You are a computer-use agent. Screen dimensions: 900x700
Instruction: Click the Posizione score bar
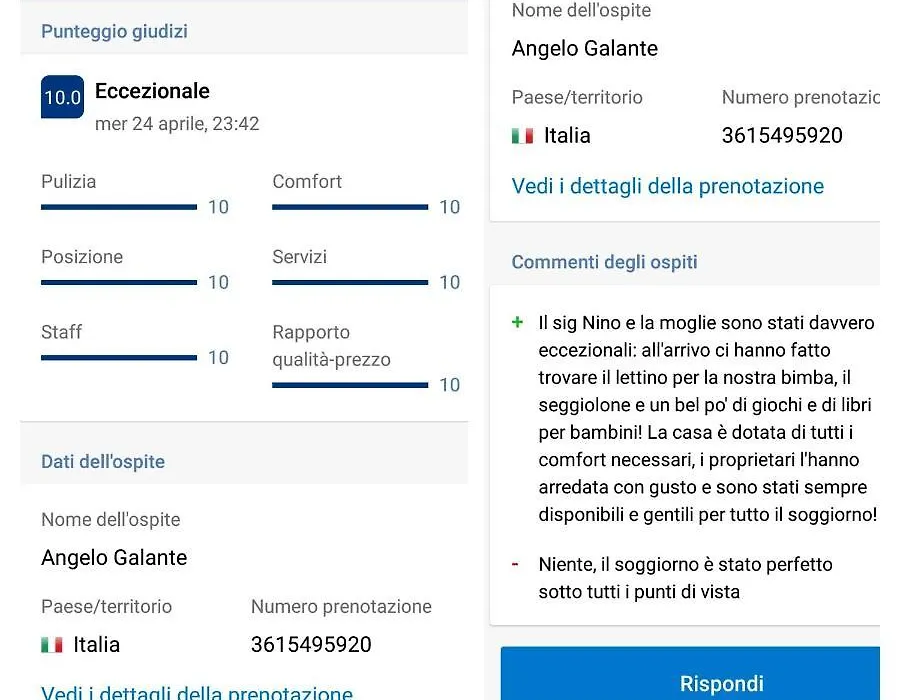pos(119,282)
